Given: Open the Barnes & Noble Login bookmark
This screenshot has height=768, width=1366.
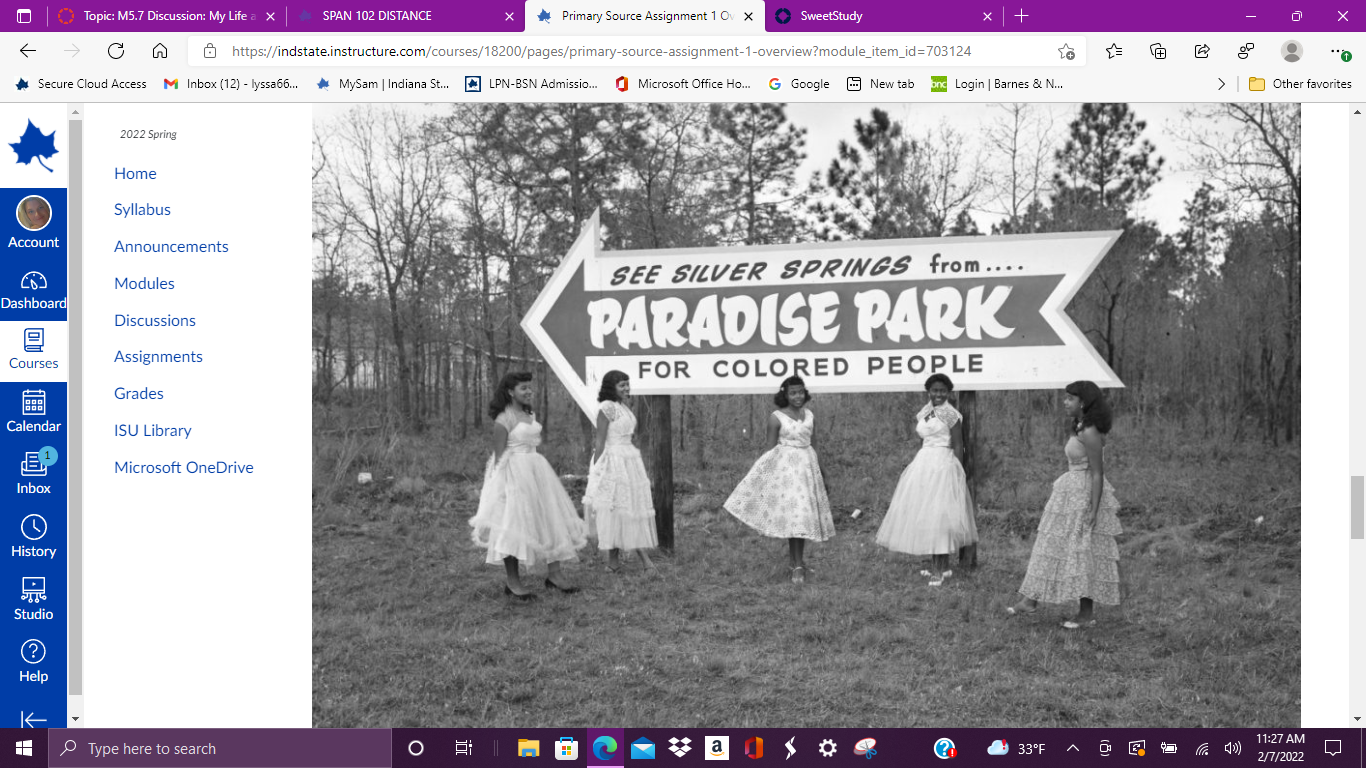Looking at the screenshot, I should click(x=996, y=84).
